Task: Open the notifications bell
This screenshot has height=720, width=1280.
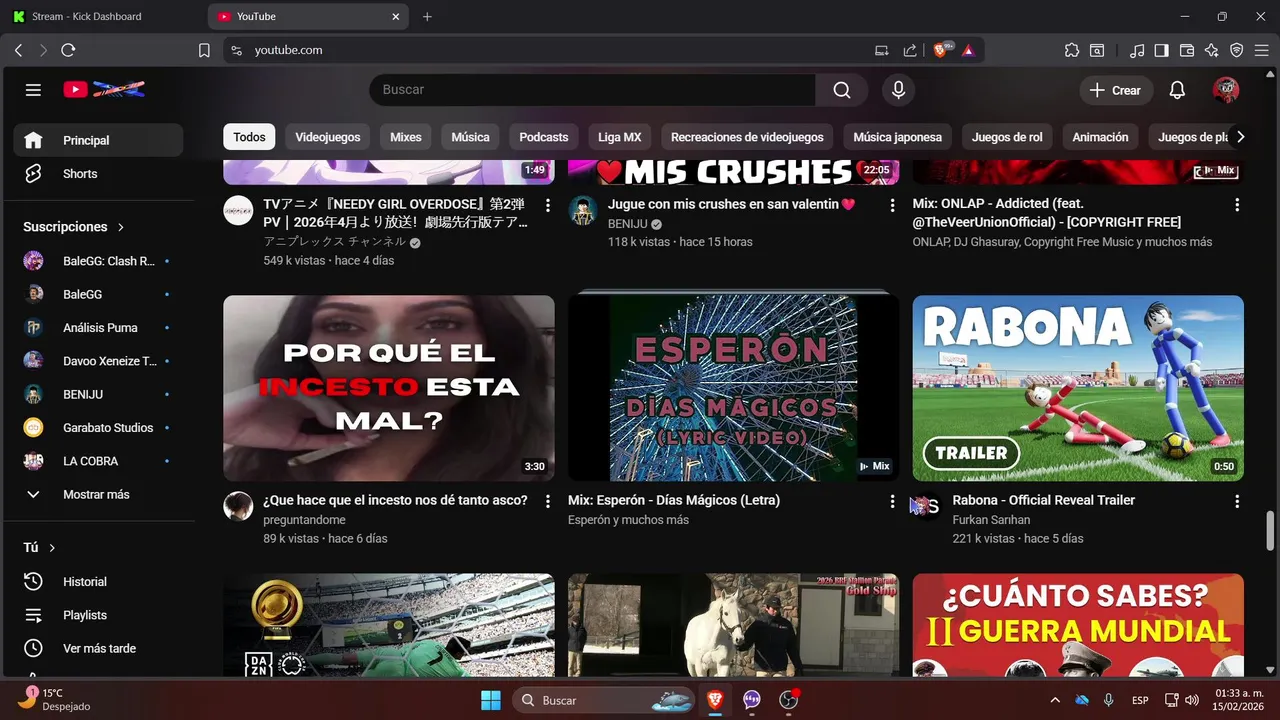Action: click(1177, 90)
